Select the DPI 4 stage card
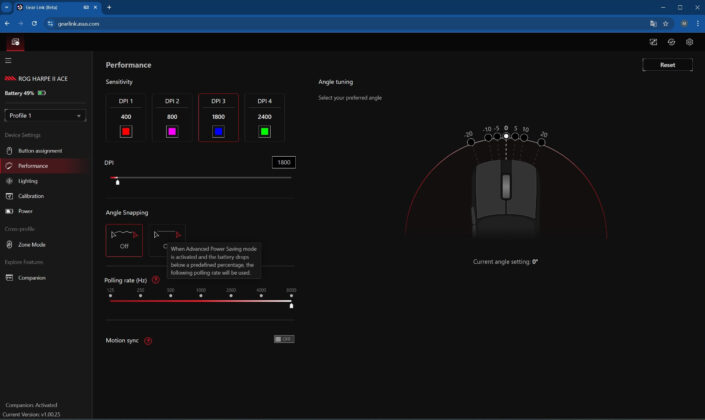 [x=264, y=118]
